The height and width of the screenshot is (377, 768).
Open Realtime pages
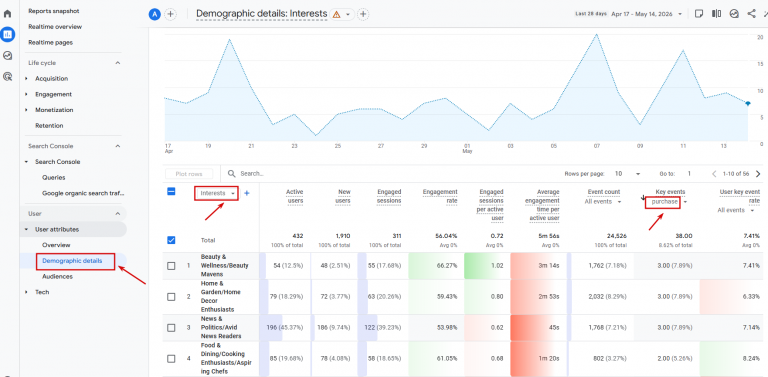pyautogui.click(x=50, y=42)
